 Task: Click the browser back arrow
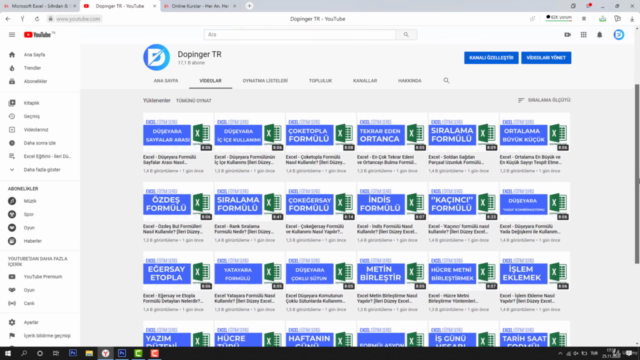click(8, 19)
